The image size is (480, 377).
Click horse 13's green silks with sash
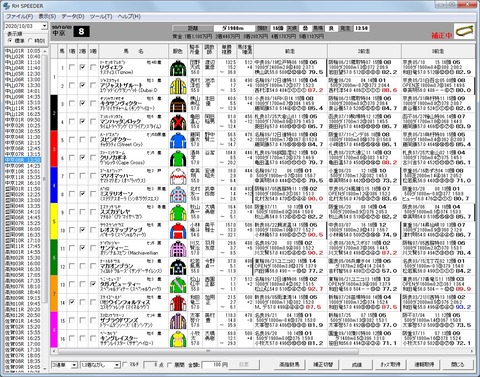(x=178, y=285)
